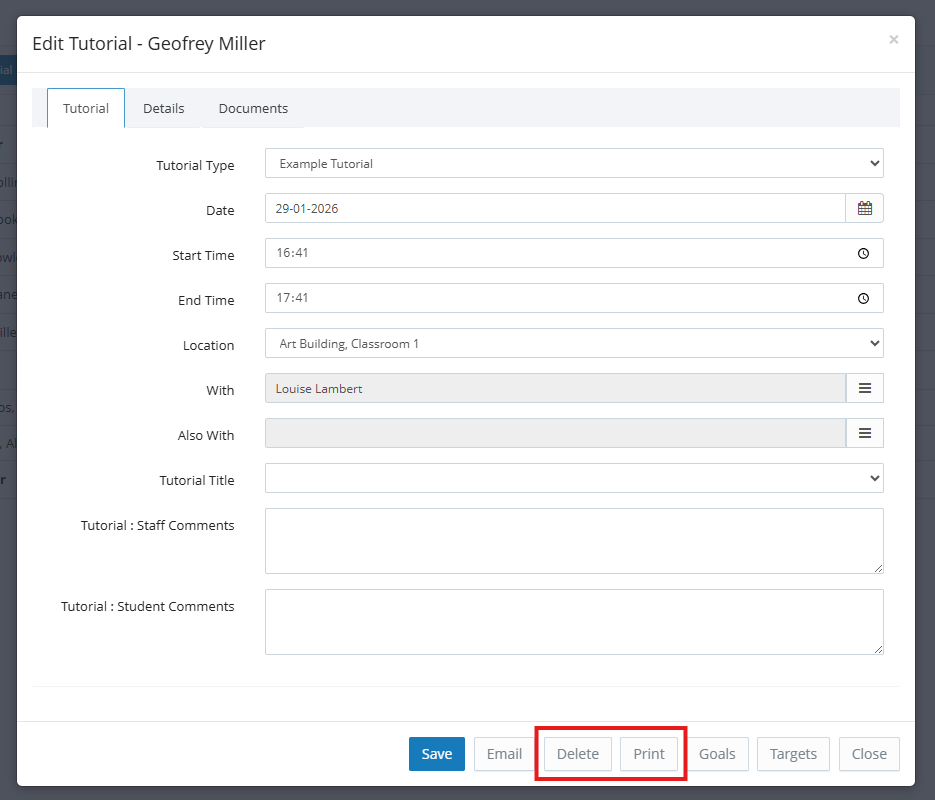
Task: Switch to the Details tab
Action: click(x=163, y=108)
